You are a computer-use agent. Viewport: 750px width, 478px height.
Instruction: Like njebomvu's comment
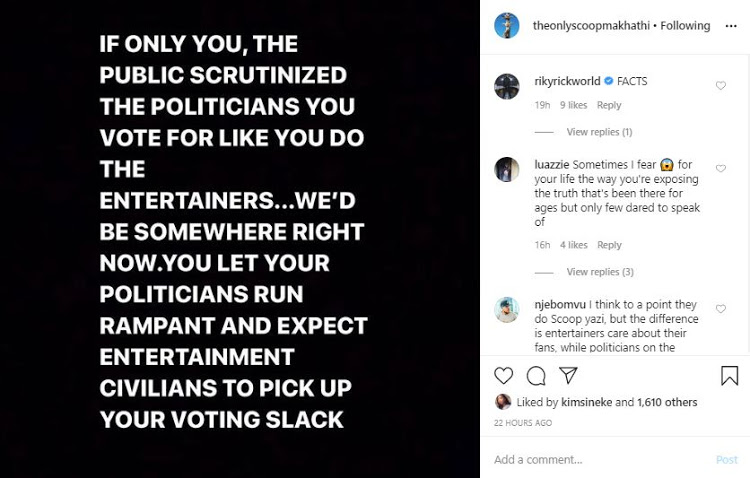point(720,309)
